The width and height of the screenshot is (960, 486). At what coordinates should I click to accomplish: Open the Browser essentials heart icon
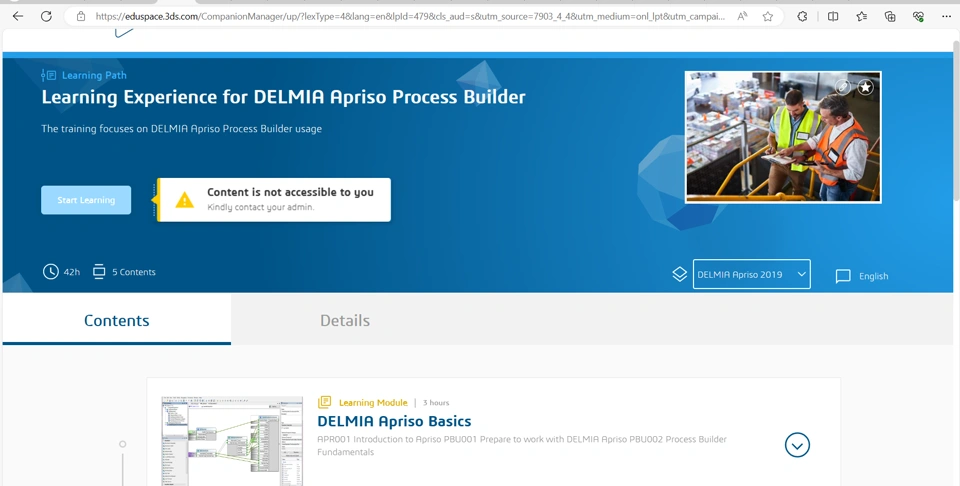pyautogui.click(x=918, y=17)
